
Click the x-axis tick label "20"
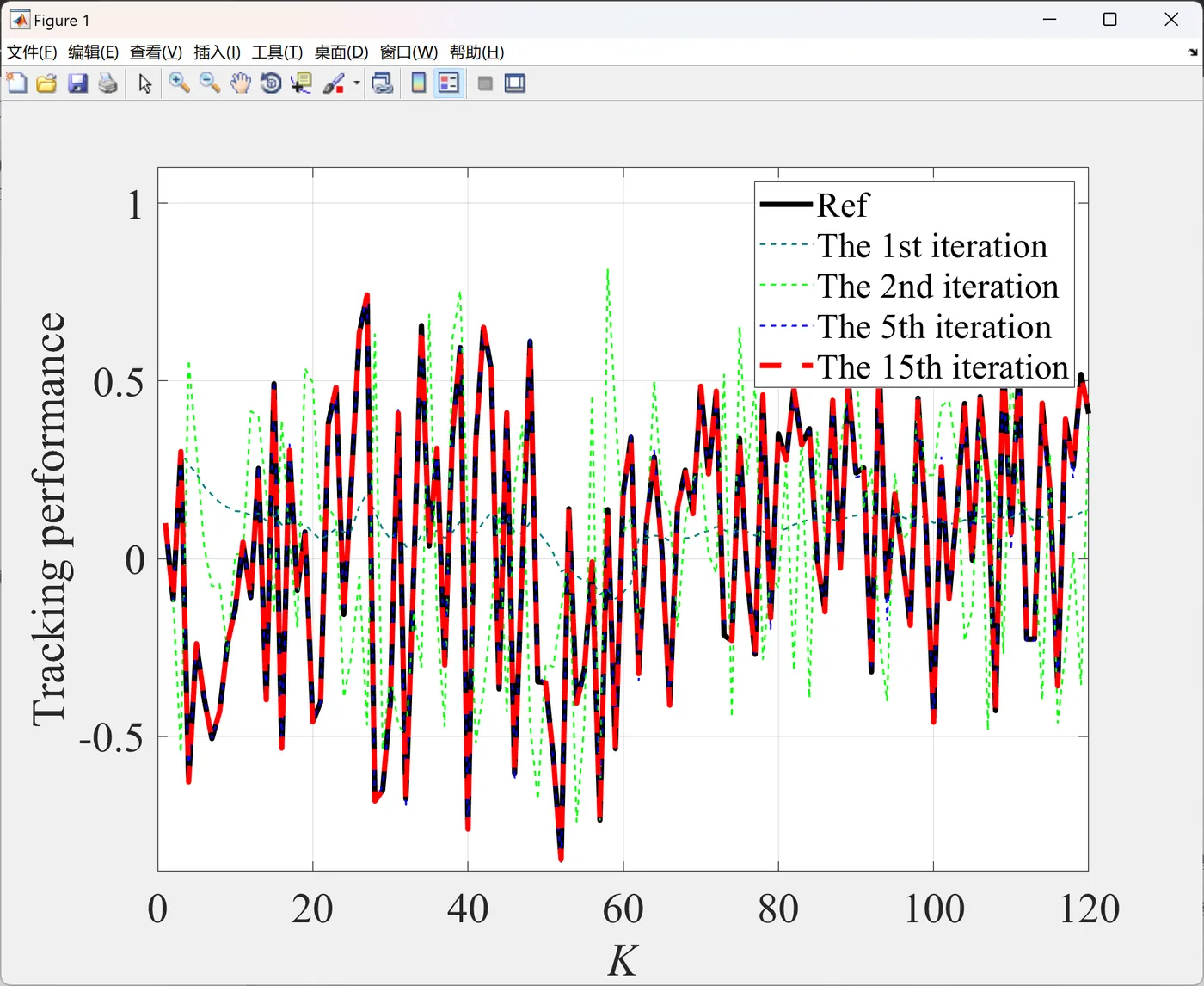coord(312,909)
